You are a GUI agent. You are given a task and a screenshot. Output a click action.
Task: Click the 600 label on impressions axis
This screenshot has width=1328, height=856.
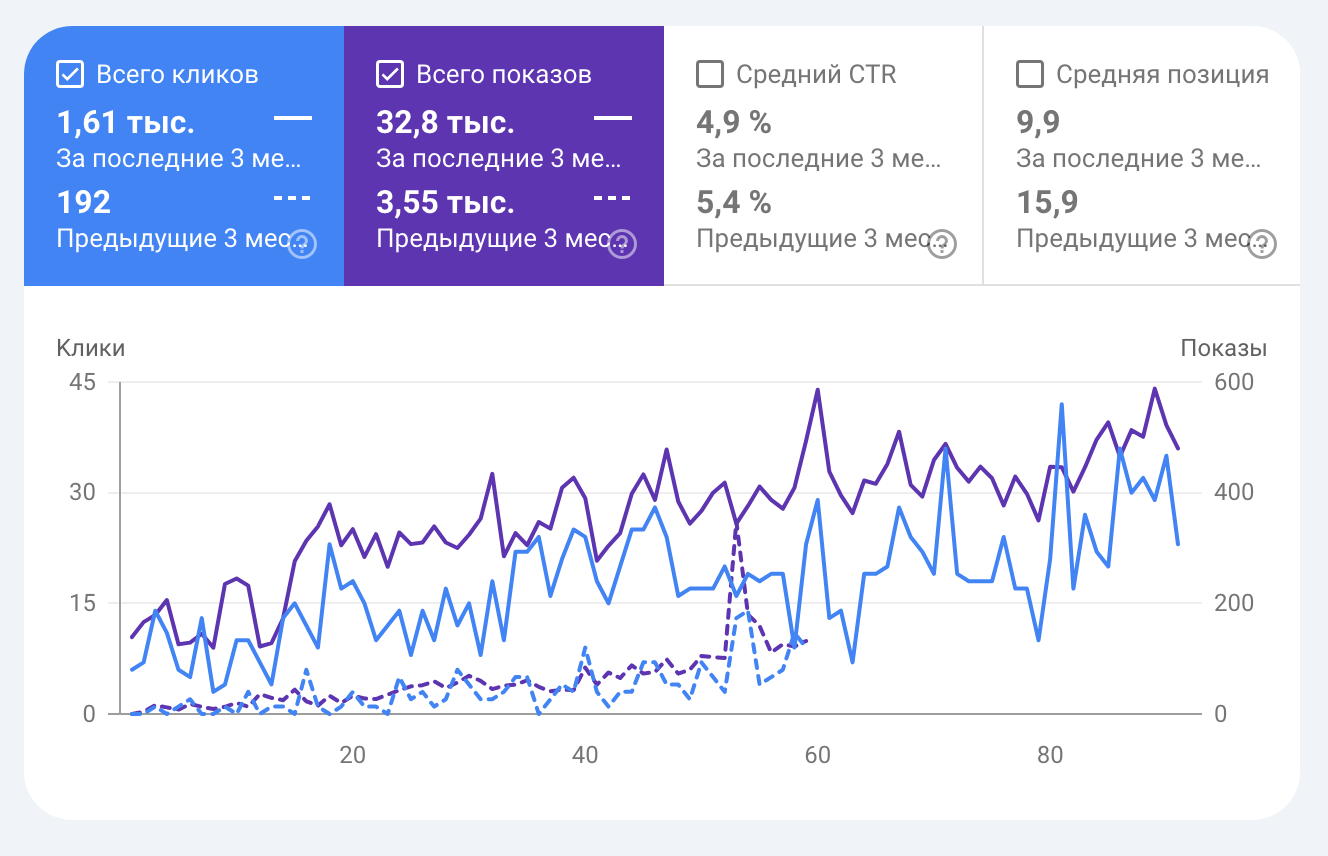[1234, 383]
